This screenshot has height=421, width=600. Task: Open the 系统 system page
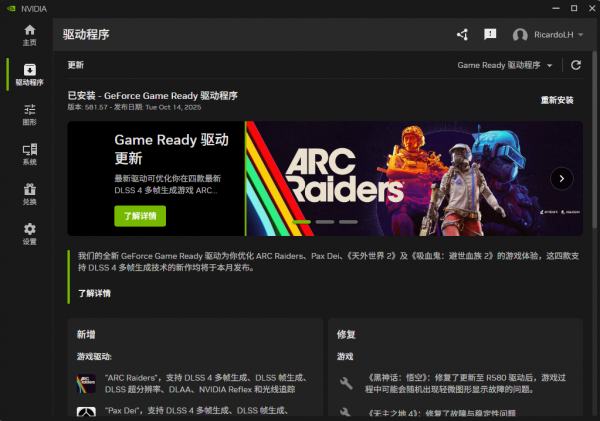pos(29,154)
